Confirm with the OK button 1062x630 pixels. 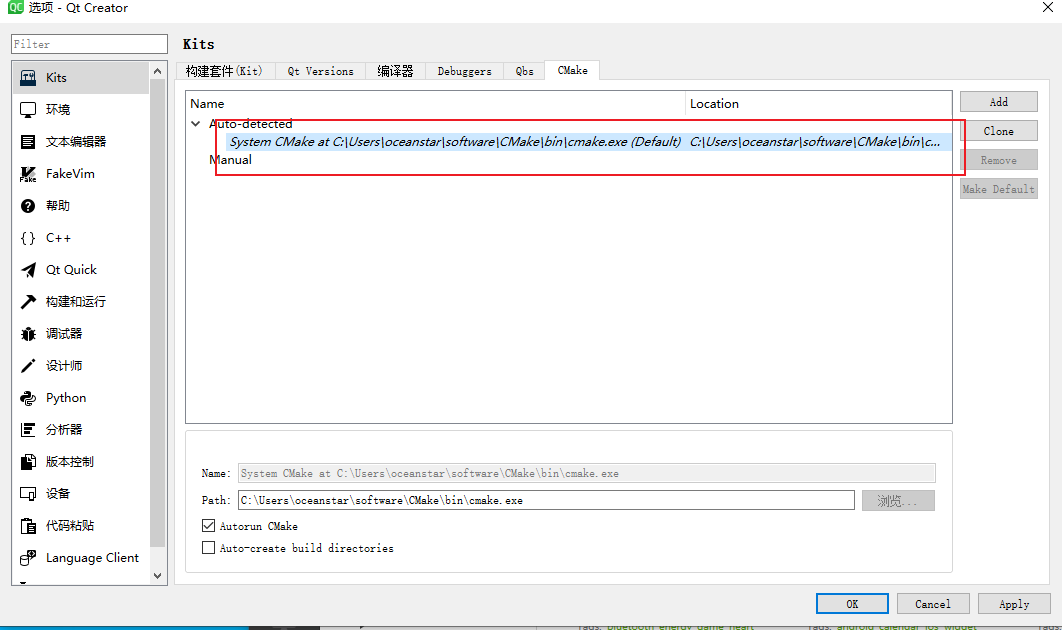[852, 604]
